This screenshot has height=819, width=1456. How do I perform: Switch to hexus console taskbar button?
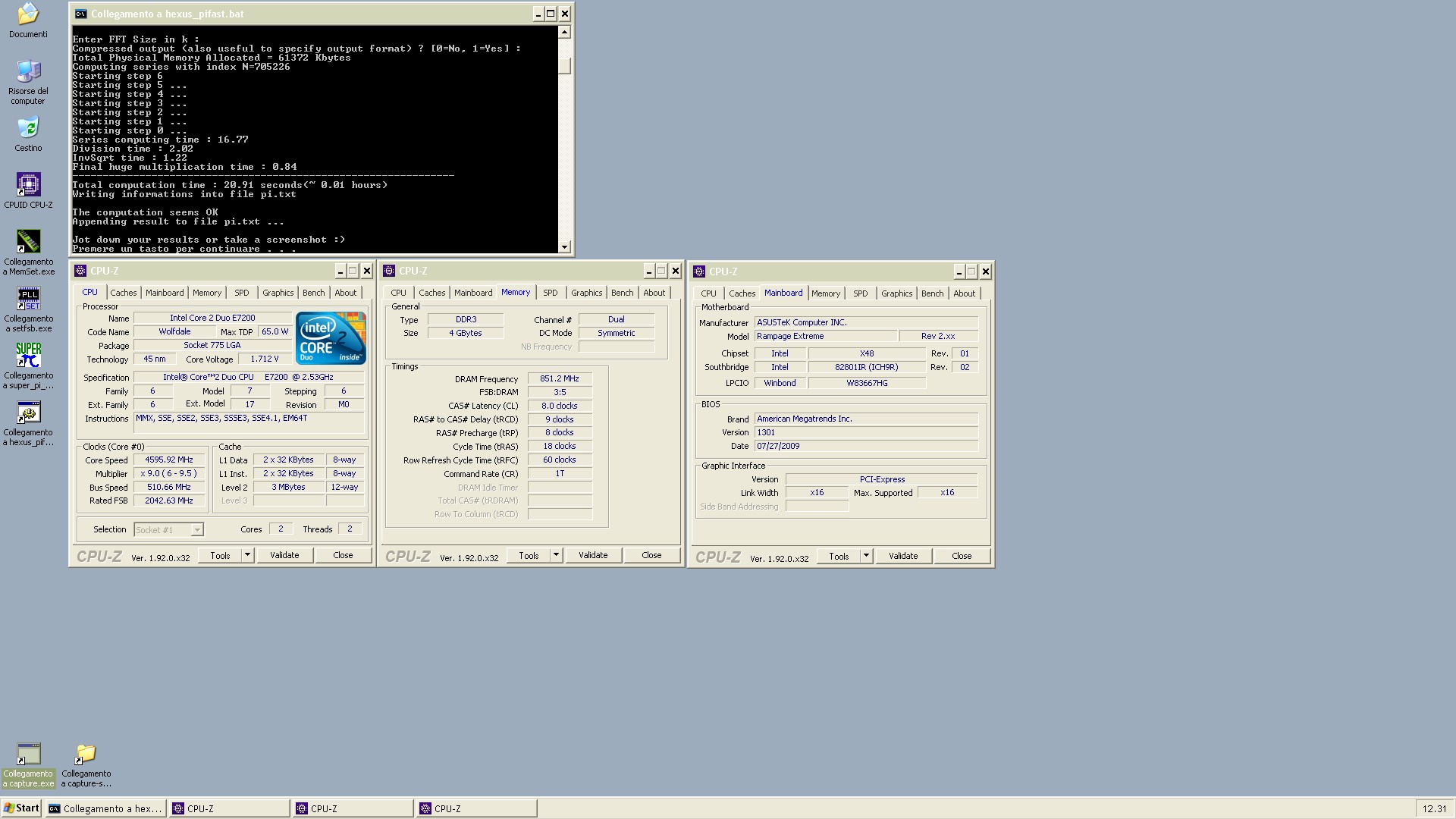pyautogui.click(x=105, y=808)
